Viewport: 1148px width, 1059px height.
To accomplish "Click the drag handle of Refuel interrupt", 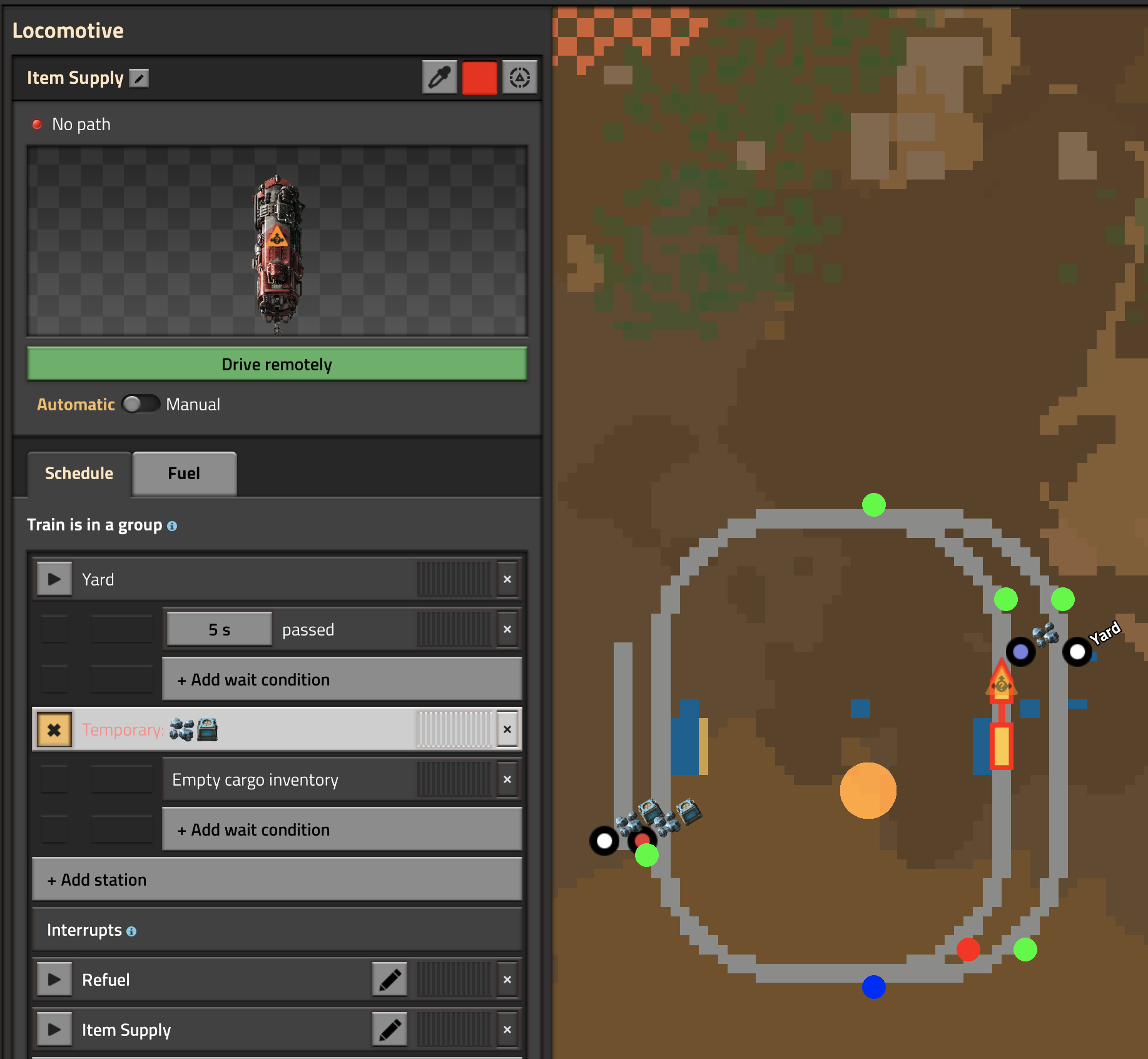I will [x=455, y=980].
